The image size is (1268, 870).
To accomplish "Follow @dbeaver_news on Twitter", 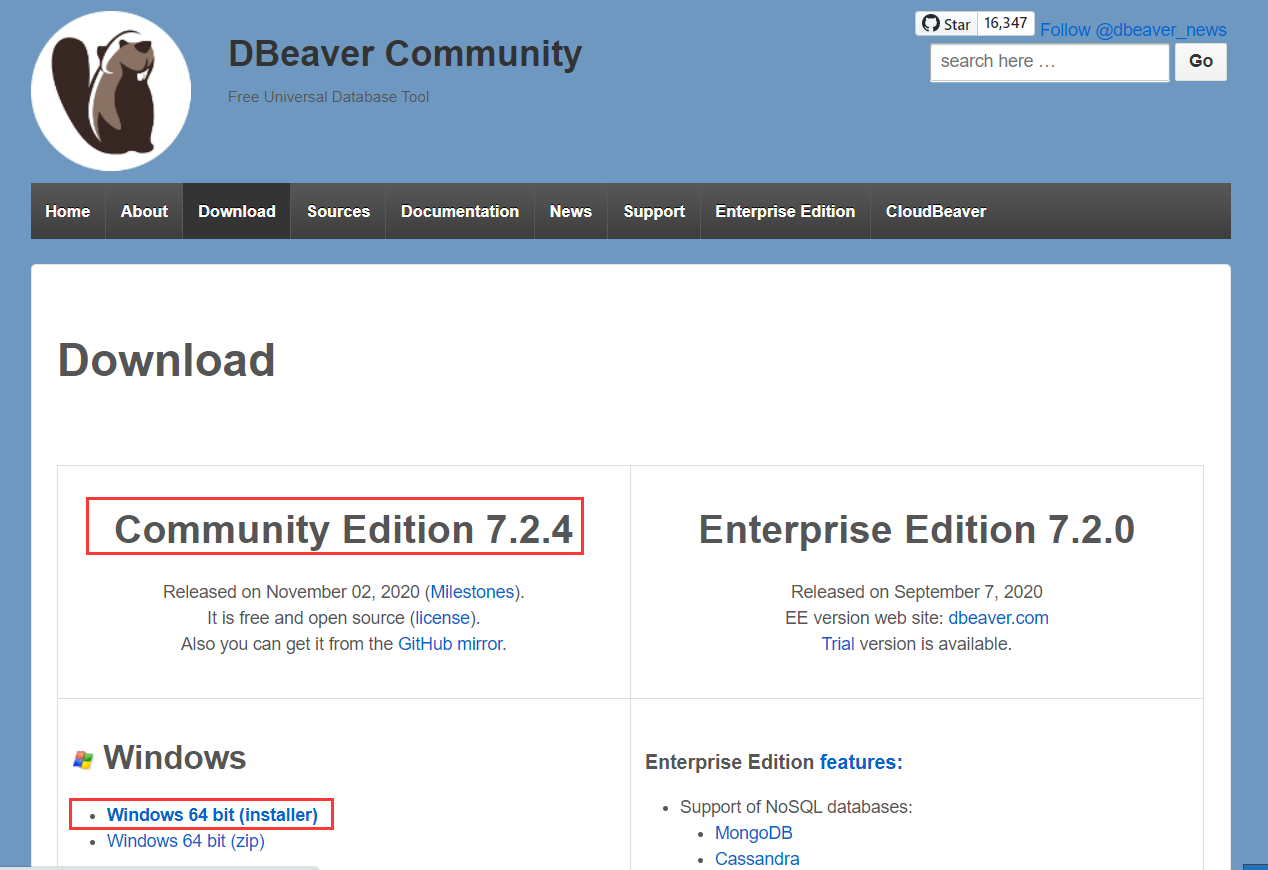I will 1132,30.
